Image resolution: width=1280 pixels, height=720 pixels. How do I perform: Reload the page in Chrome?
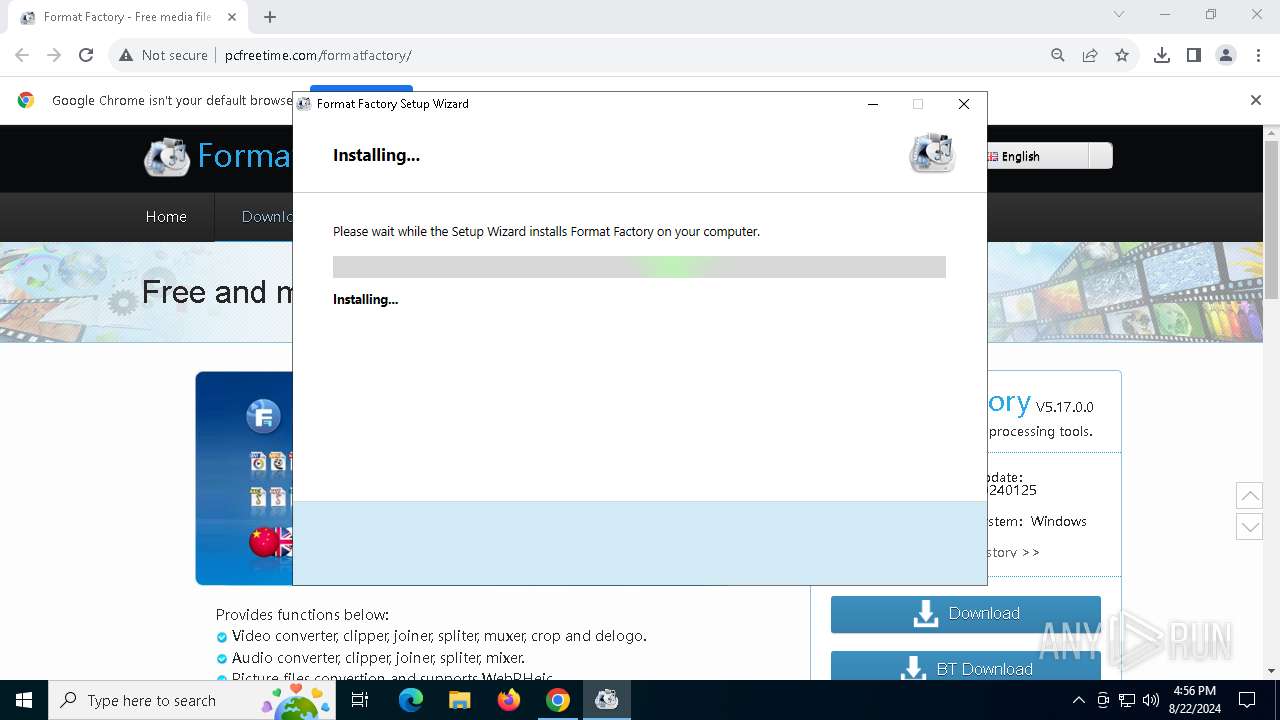coord(86,55)
